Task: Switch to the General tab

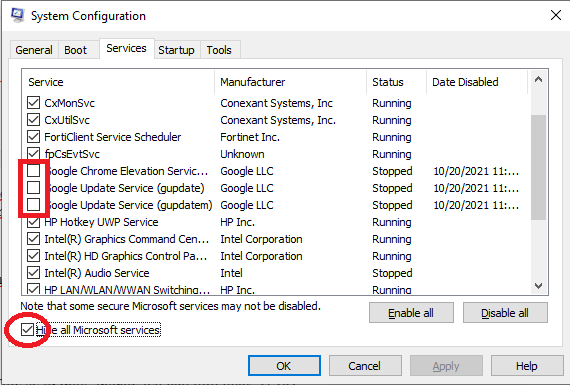Action: tap(34, 50)
